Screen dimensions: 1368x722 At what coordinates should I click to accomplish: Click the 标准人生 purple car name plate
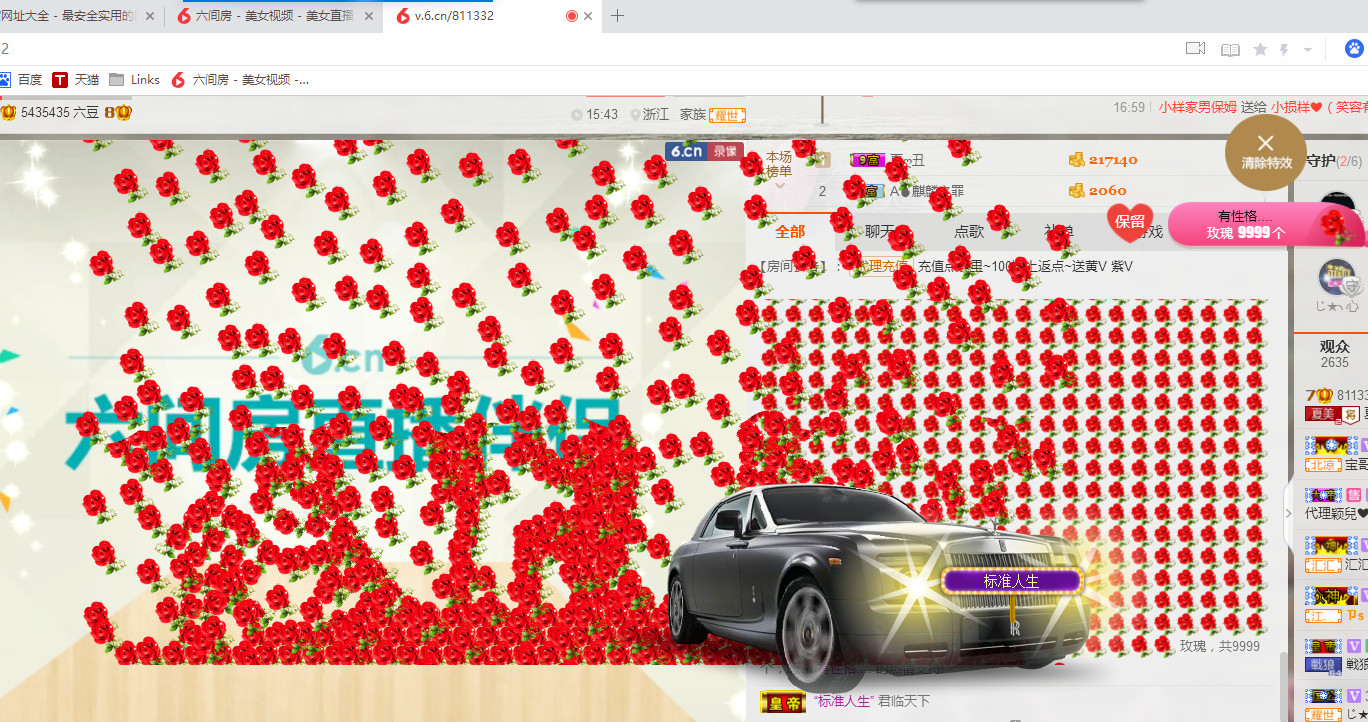point(1011,581)
